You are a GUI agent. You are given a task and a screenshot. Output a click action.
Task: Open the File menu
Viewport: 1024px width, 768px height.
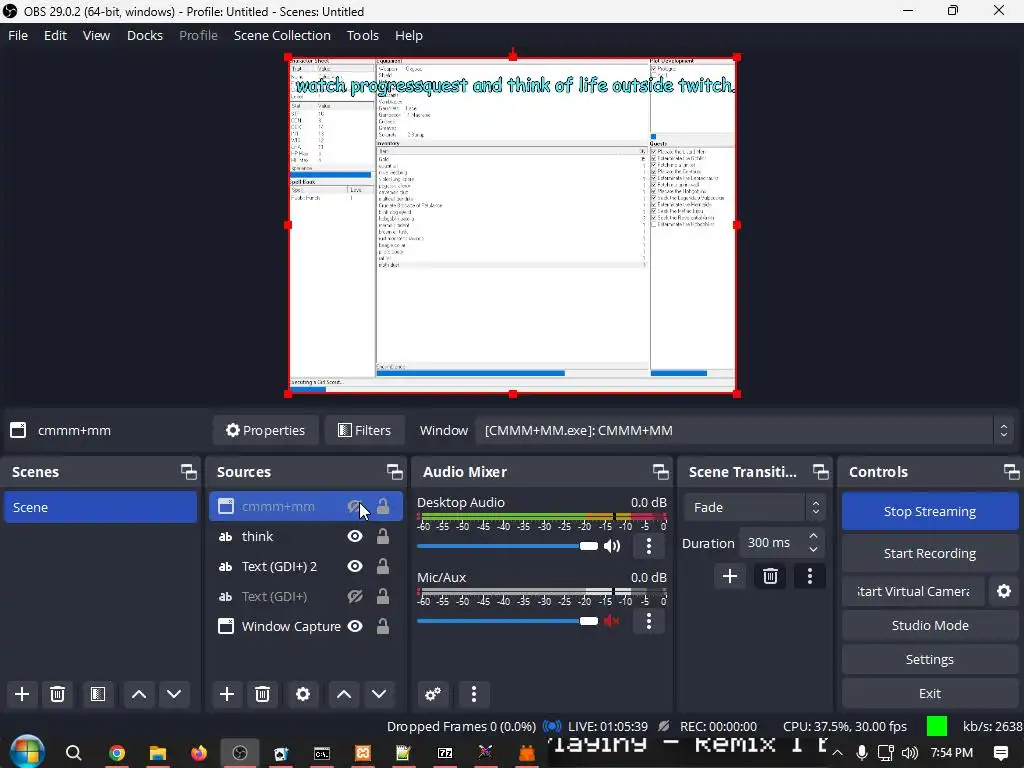click(18, 35)
